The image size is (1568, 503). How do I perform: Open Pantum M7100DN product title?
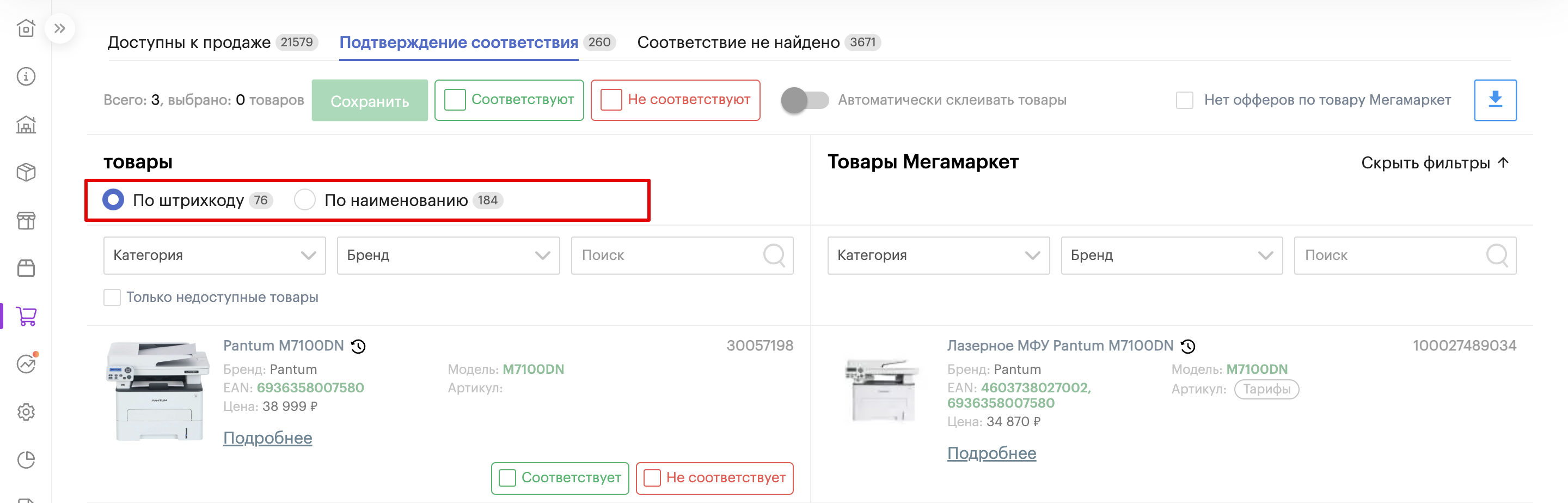tap(283, 346)
